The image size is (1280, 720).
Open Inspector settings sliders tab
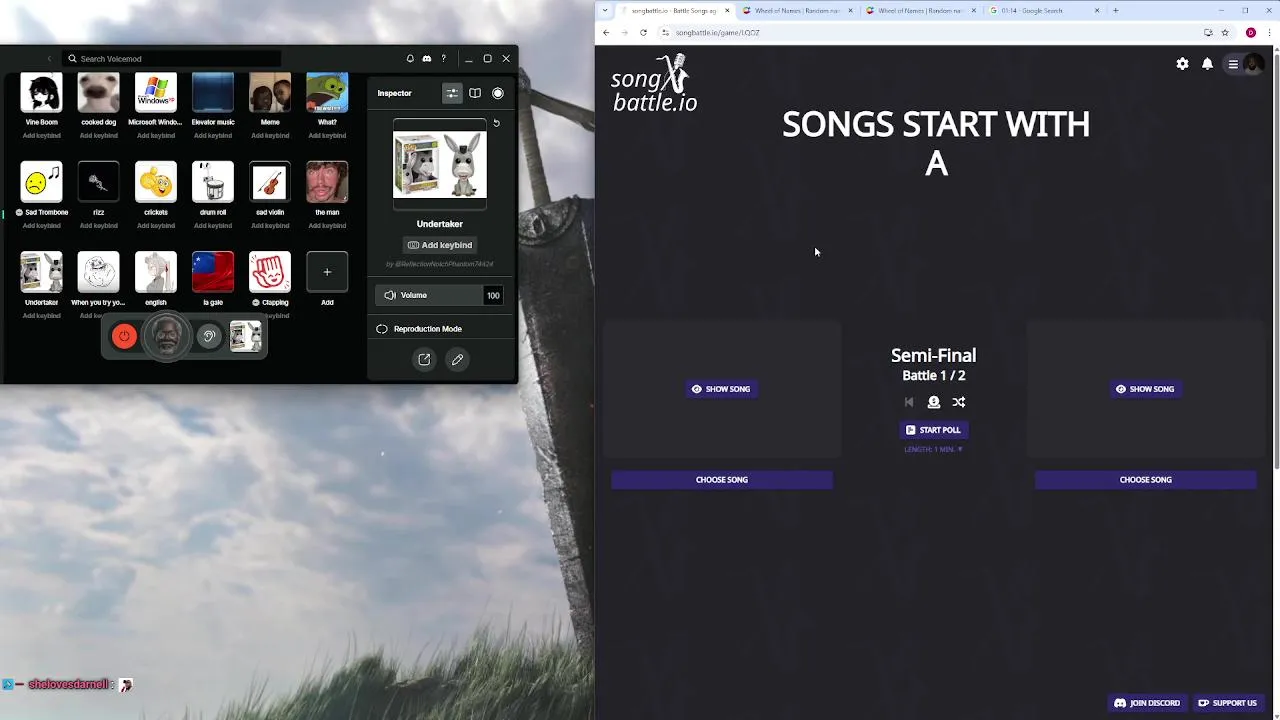(x=452, y=93)
